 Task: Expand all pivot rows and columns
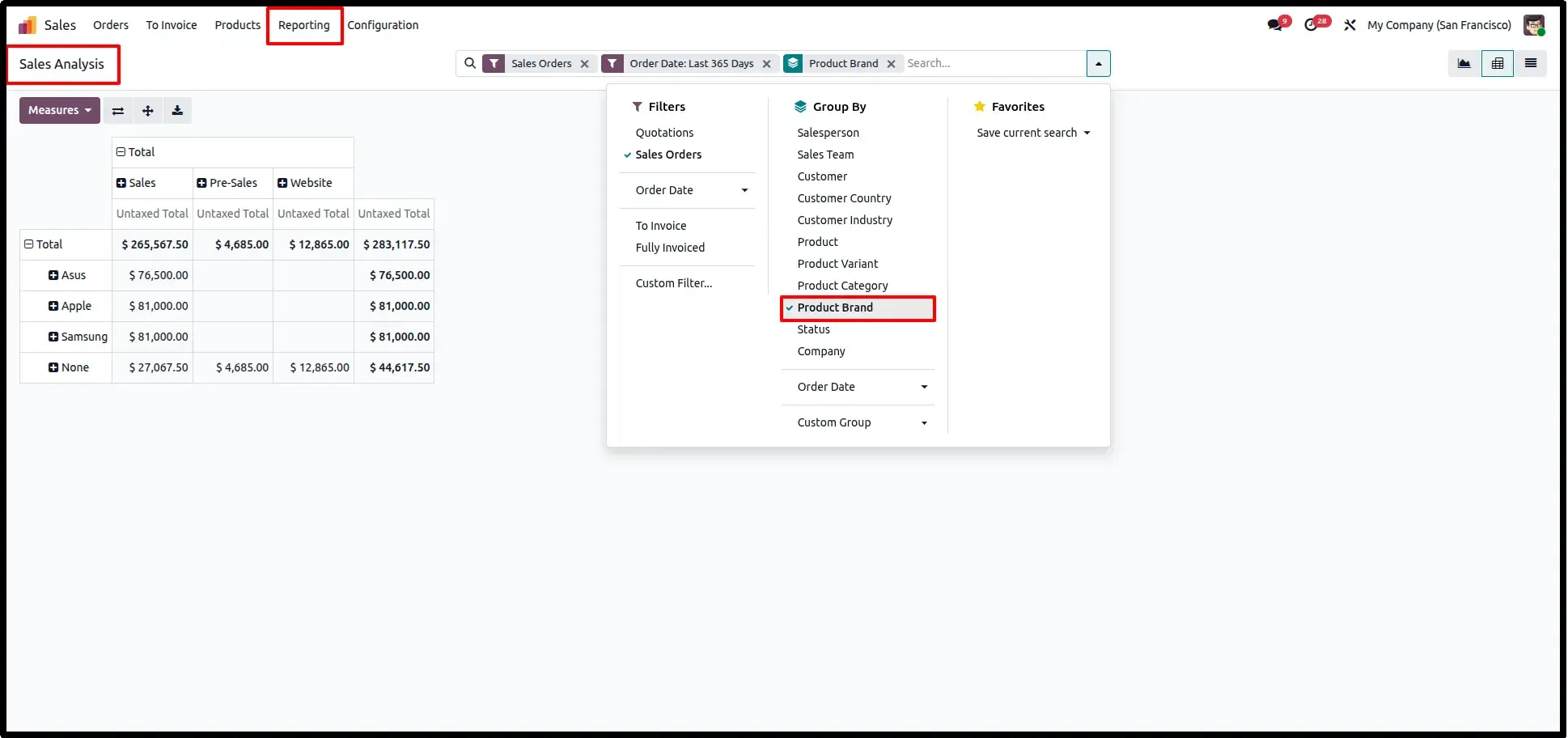coord(148,111)
